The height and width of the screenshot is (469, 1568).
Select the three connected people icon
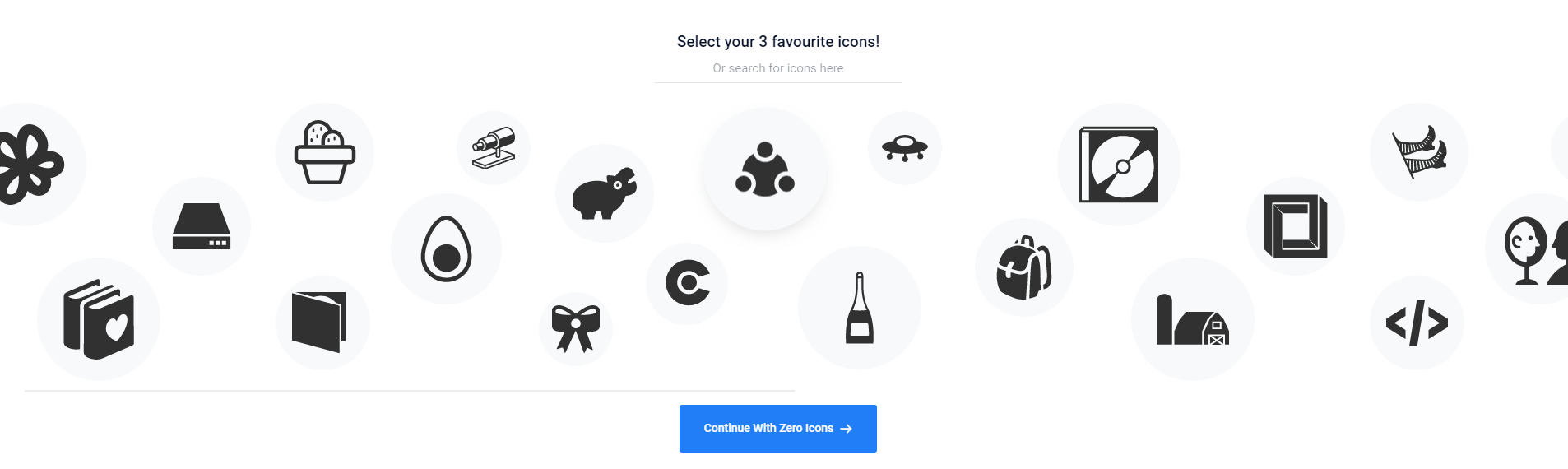(x=765, y=169)
